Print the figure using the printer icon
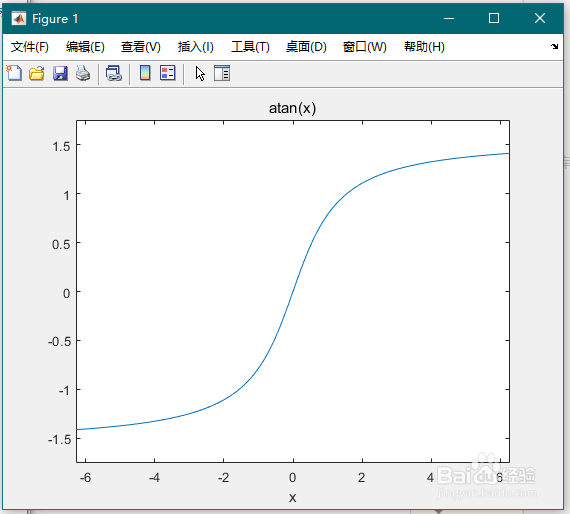The image size is (570, 514). coord(83,73)
